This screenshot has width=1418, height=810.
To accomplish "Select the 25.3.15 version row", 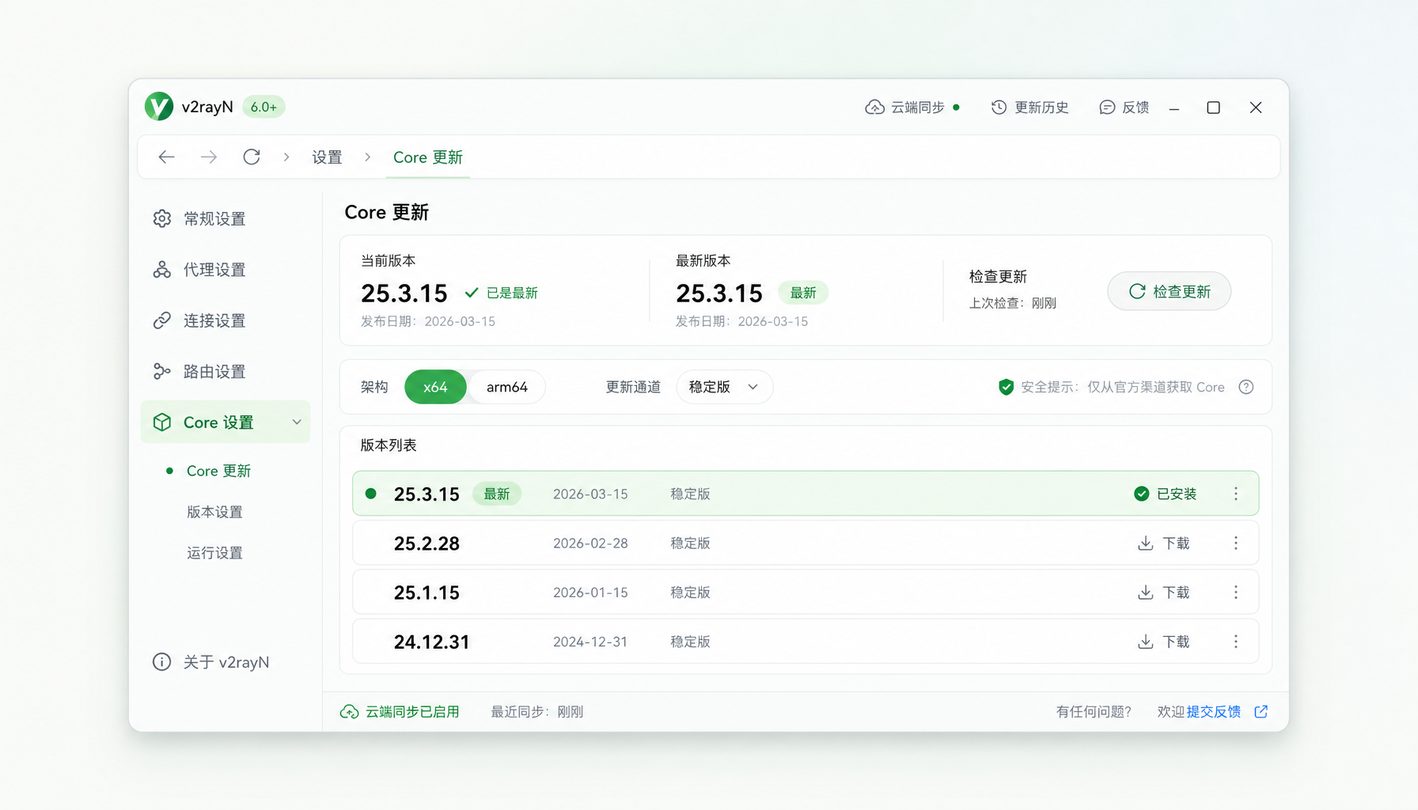I will tap(805, 494).
